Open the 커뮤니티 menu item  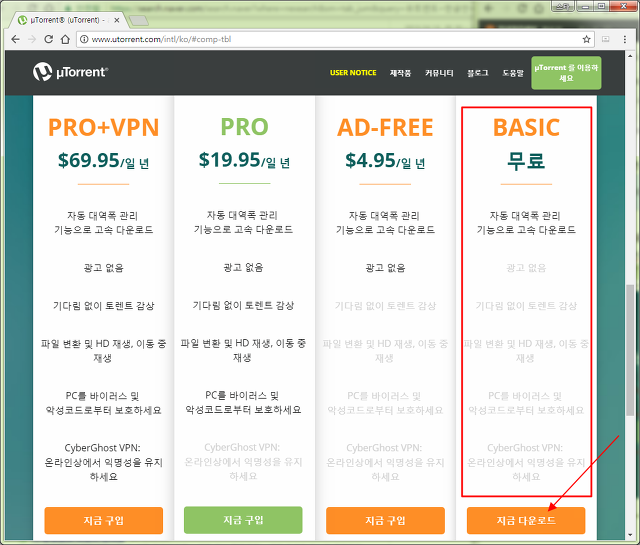[x=439, y=73]
